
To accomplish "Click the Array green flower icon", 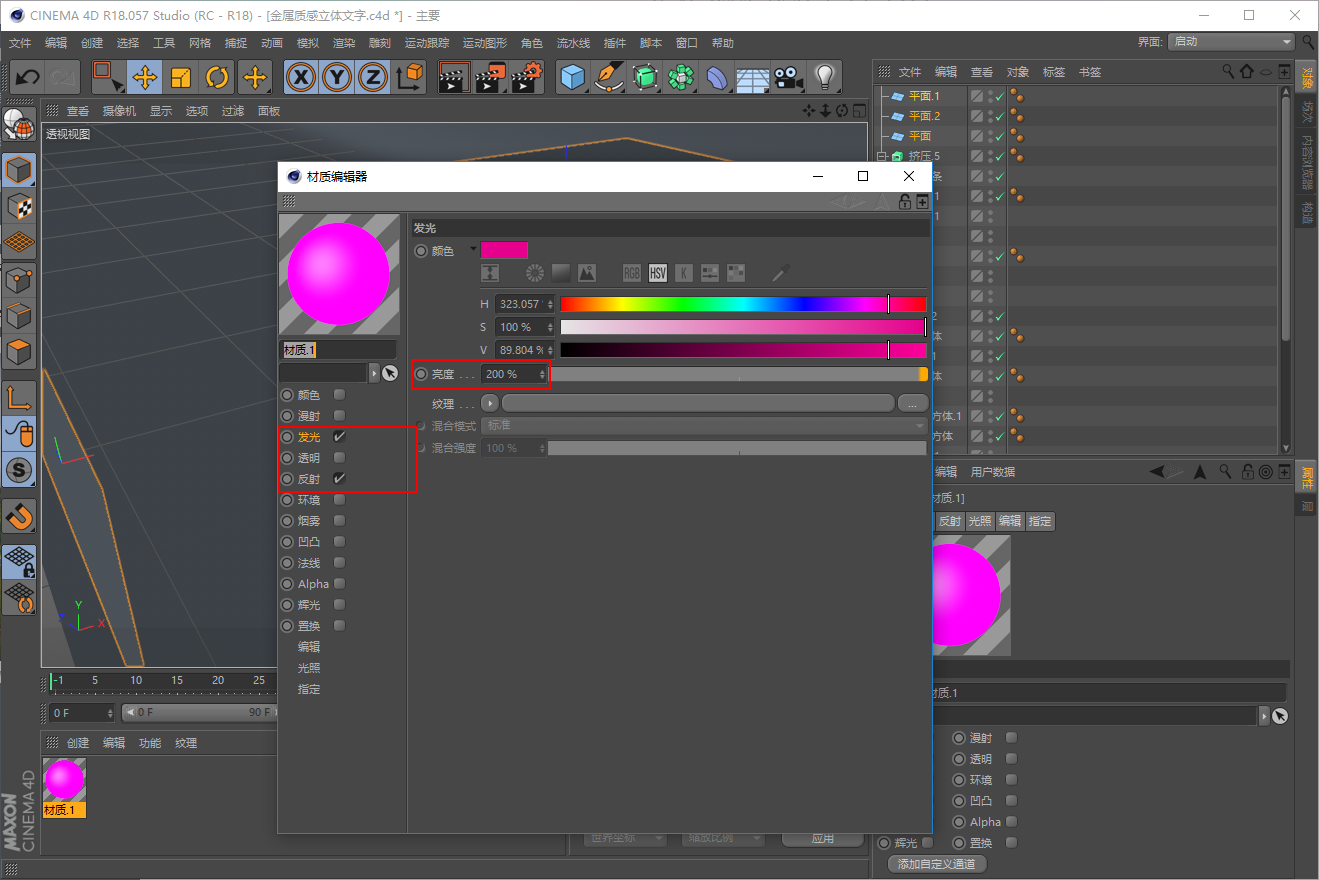I will coord(681,77).
